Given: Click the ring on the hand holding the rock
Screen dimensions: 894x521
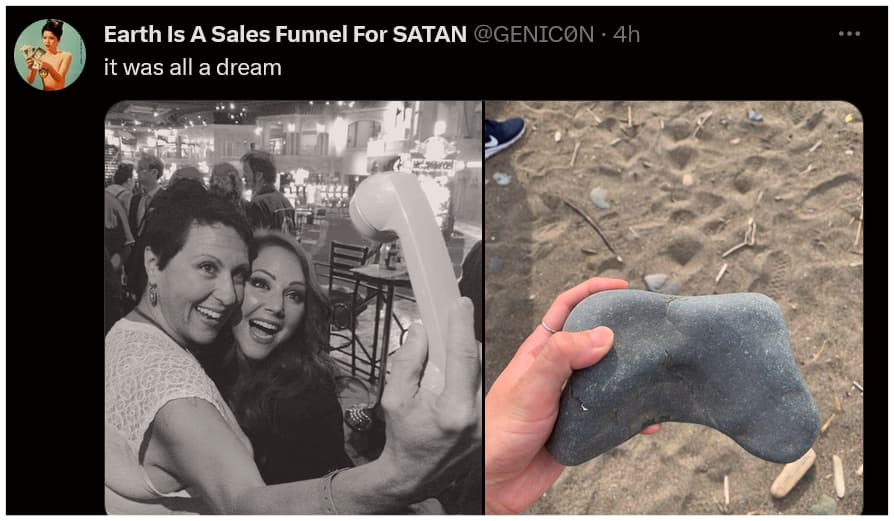Looking at the screenshot, I should tap(548, 327).
